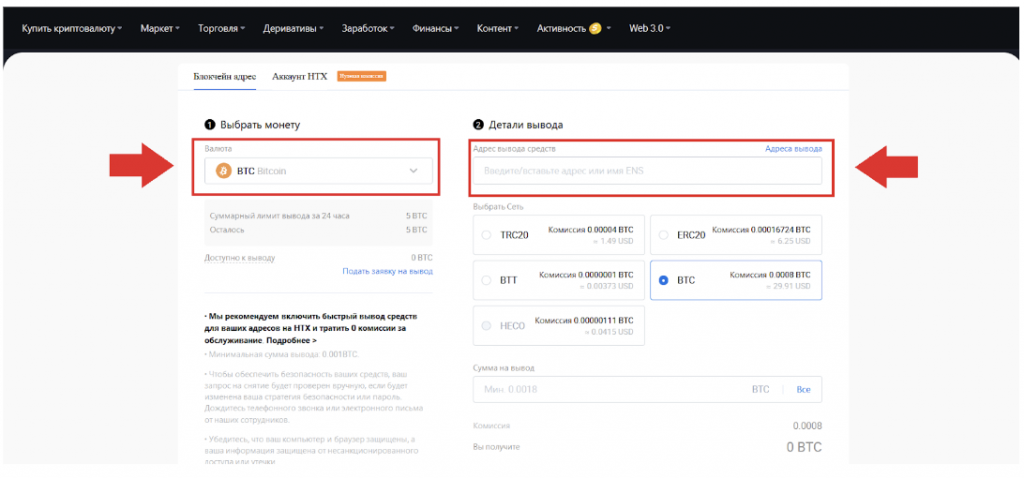Click the step 2 circle before Детали вывода
The width and height of the screenshot is (1024, 478).
pyautogui.click(x=478, y=125)
